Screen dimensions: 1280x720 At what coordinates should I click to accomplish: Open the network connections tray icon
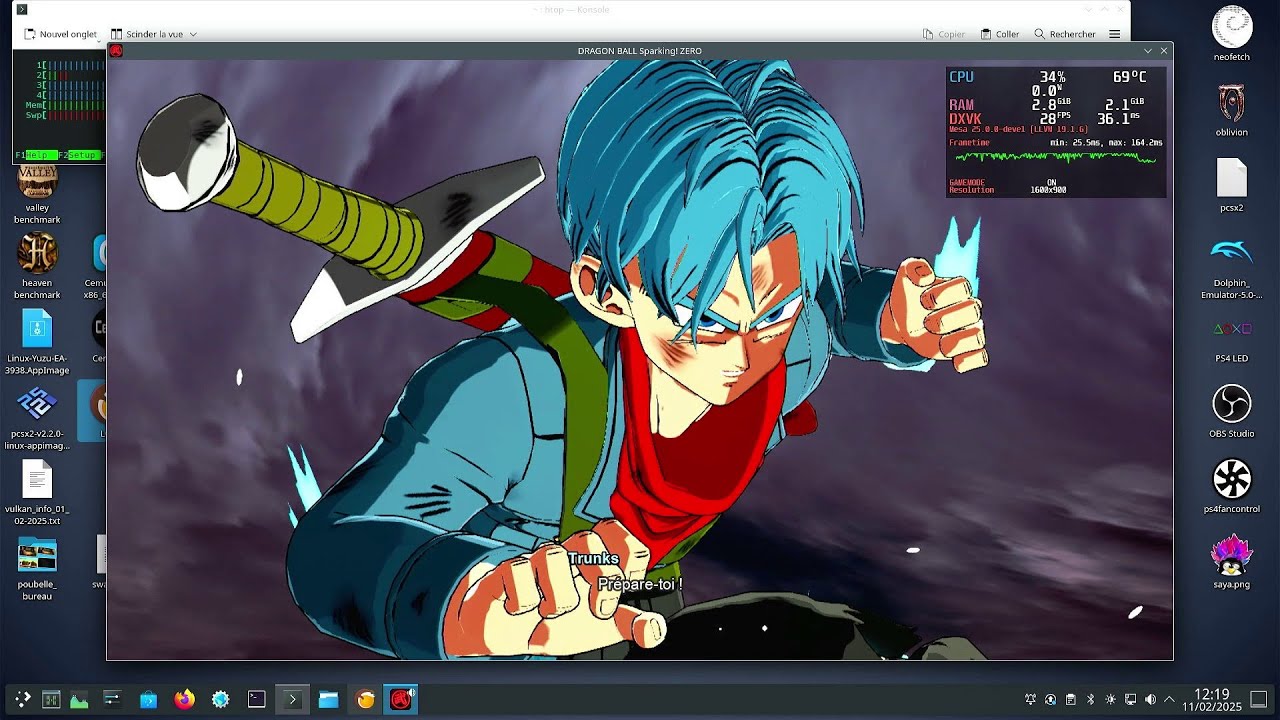pos(1130,700)
